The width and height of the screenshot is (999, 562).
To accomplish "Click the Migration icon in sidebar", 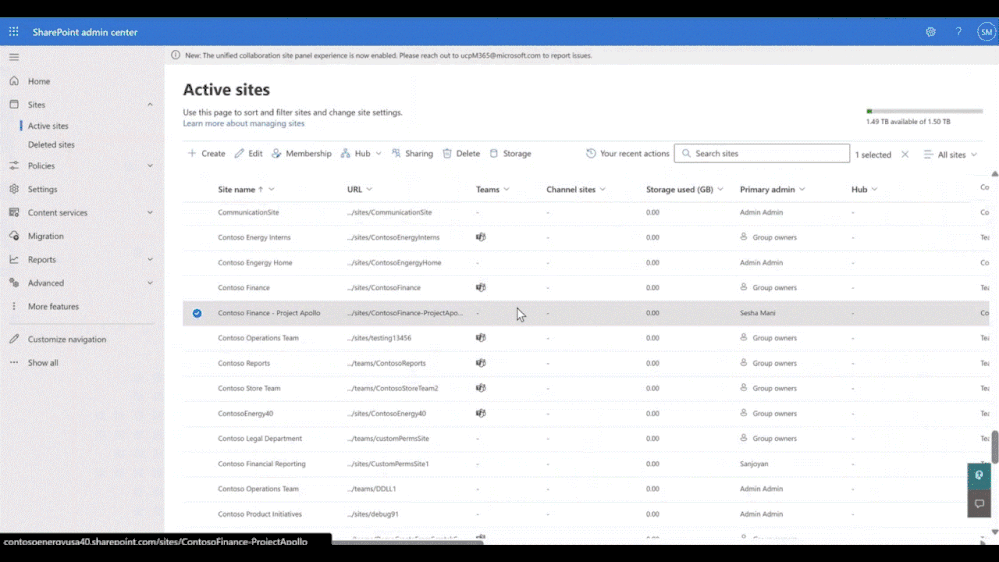I will (14, 236).
